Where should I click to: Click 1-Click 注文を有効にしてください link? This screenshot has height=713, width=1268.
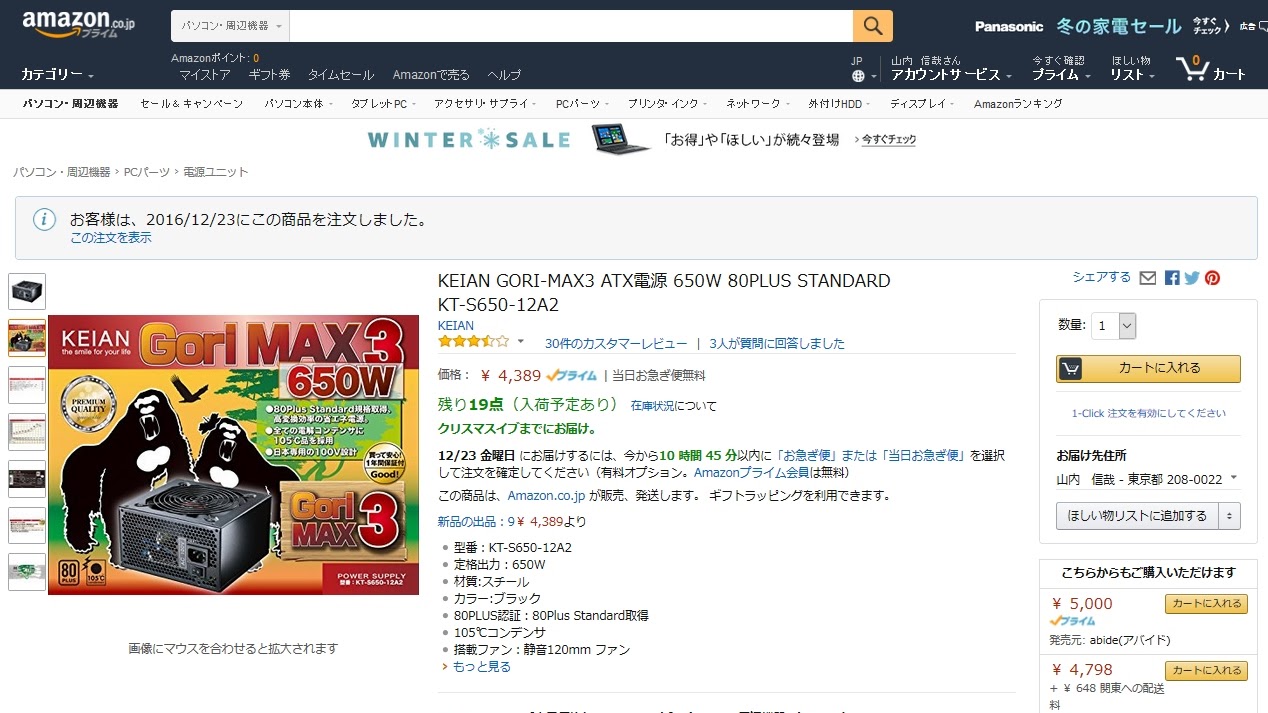(1148, 413)
